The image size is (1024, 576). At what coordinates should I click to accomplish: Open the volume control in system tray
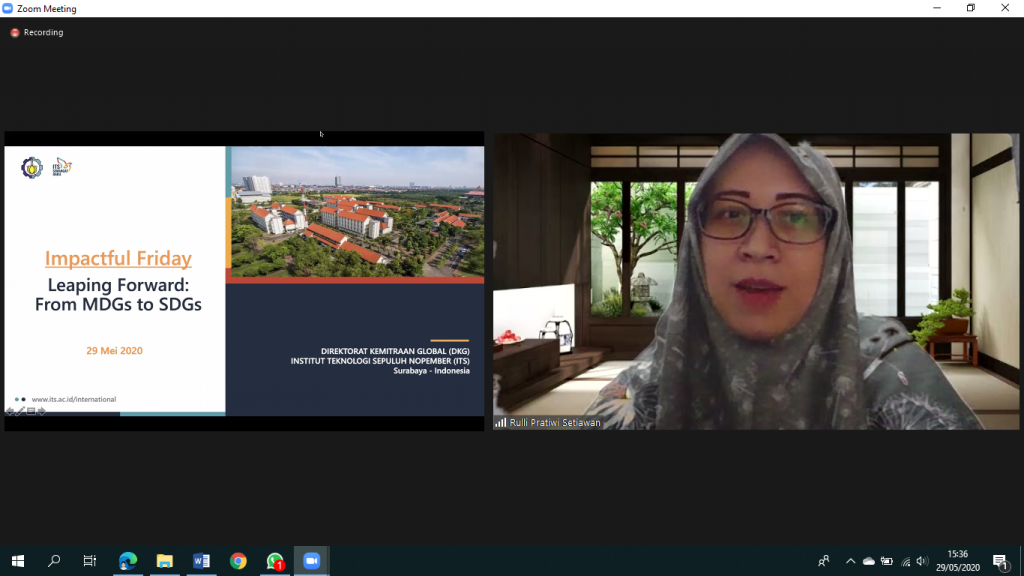(922, 561)
